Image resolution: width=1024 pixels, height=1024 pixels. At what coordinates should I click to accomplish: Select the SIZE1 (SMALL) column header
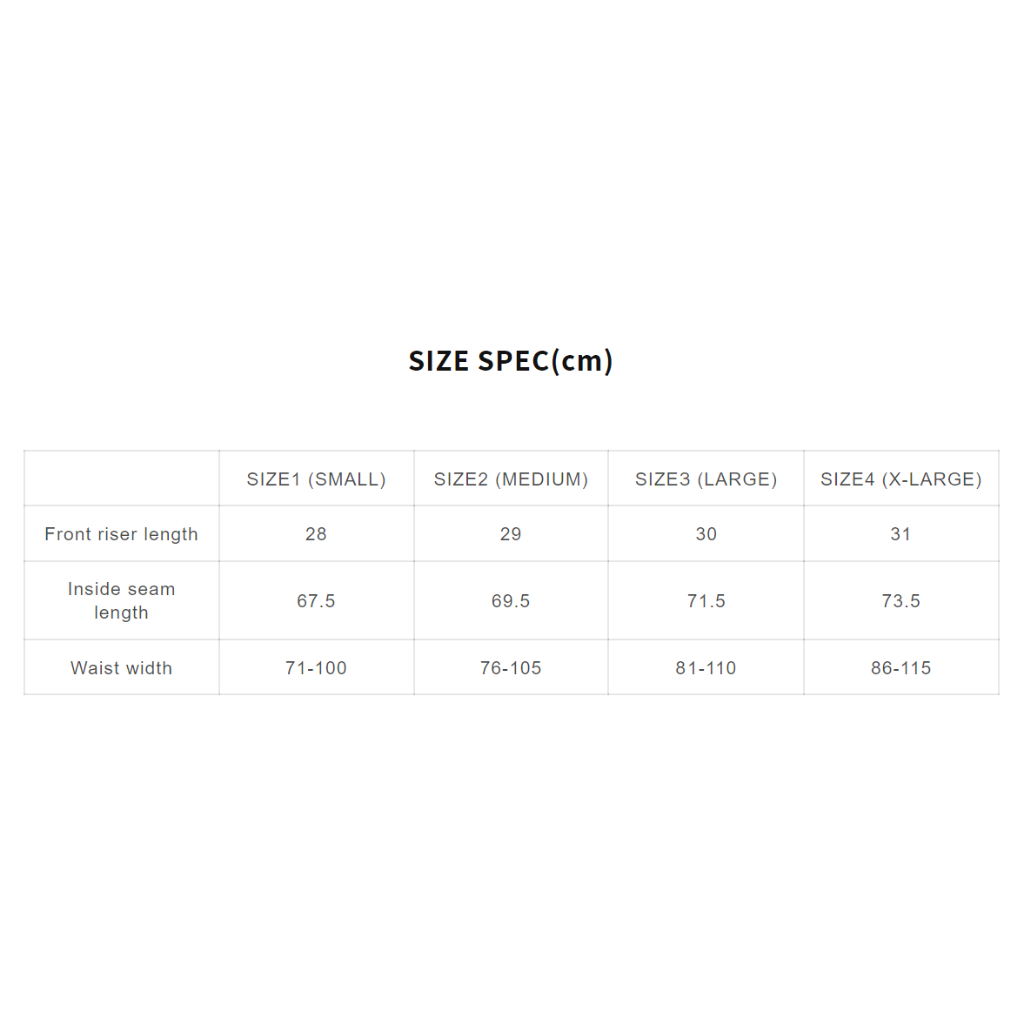pos(316,479)
